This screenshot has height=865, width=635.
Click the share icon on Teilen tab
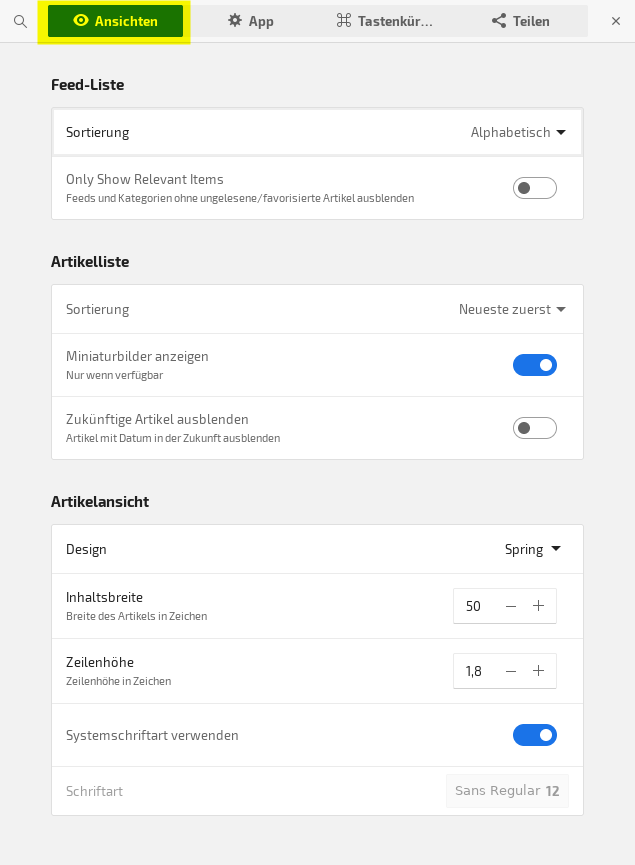(499, 21)
